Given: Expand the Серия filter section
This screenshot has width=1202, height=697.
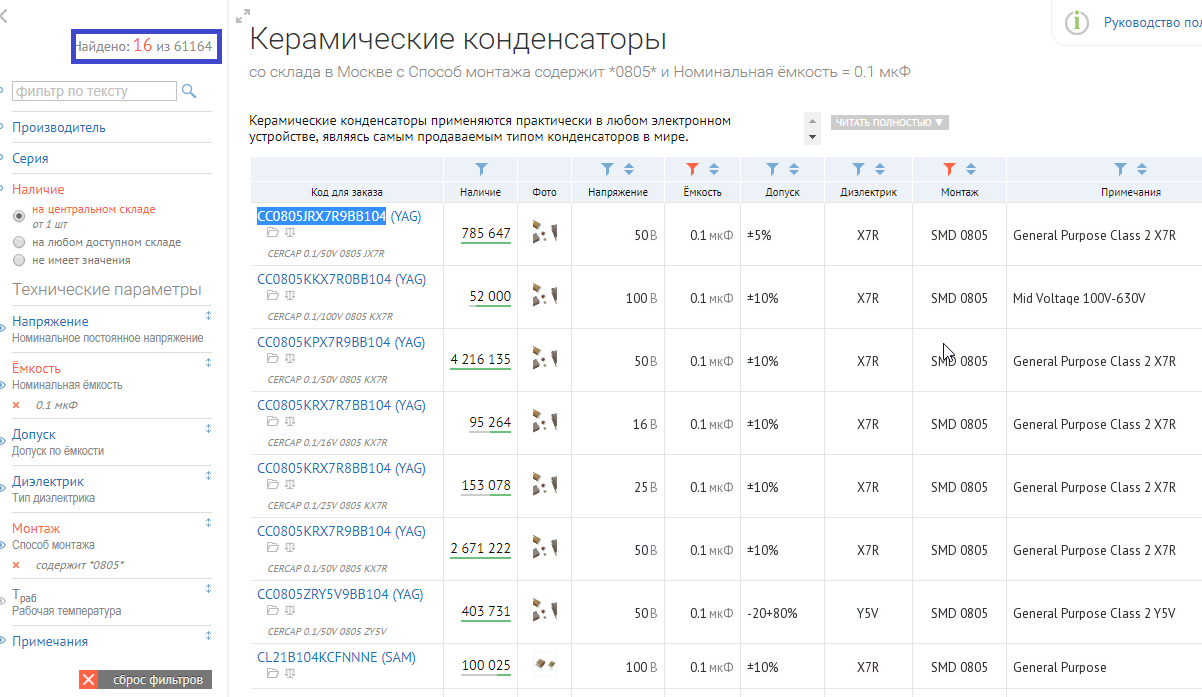Looking at the screenshot, I should 30,158.
